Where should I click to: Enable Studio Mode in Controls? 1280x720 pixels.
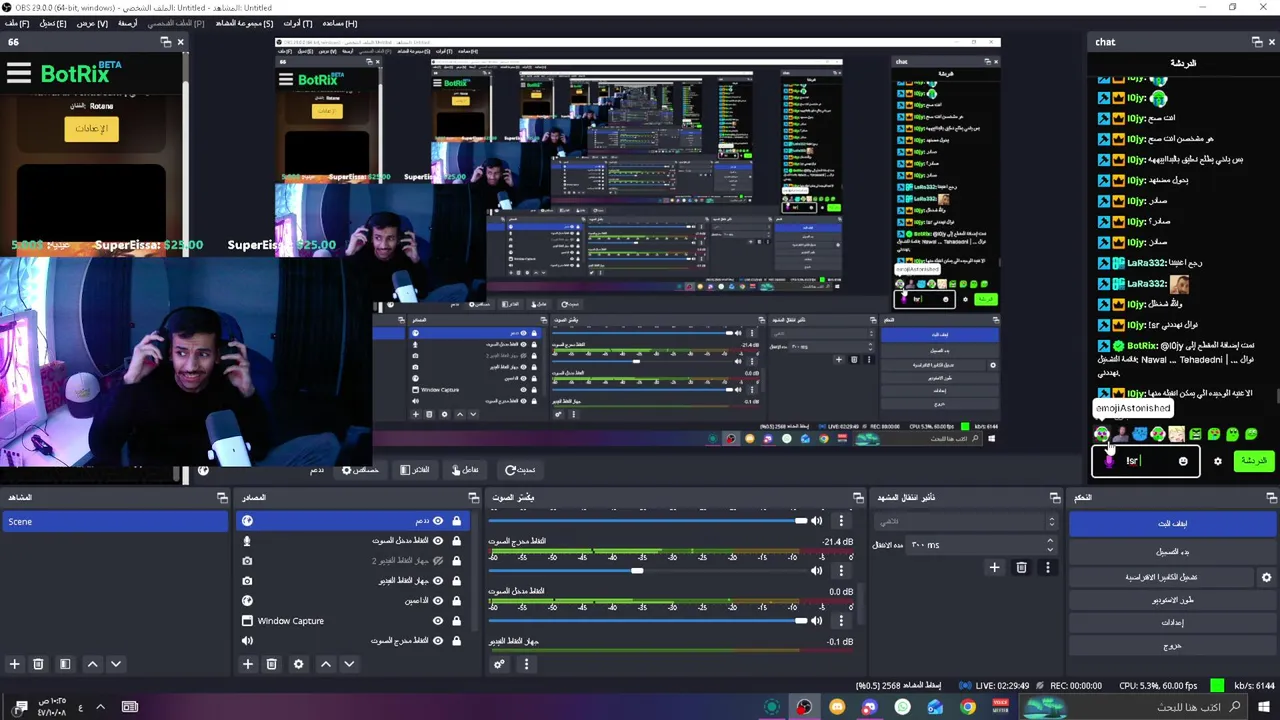1172,600
